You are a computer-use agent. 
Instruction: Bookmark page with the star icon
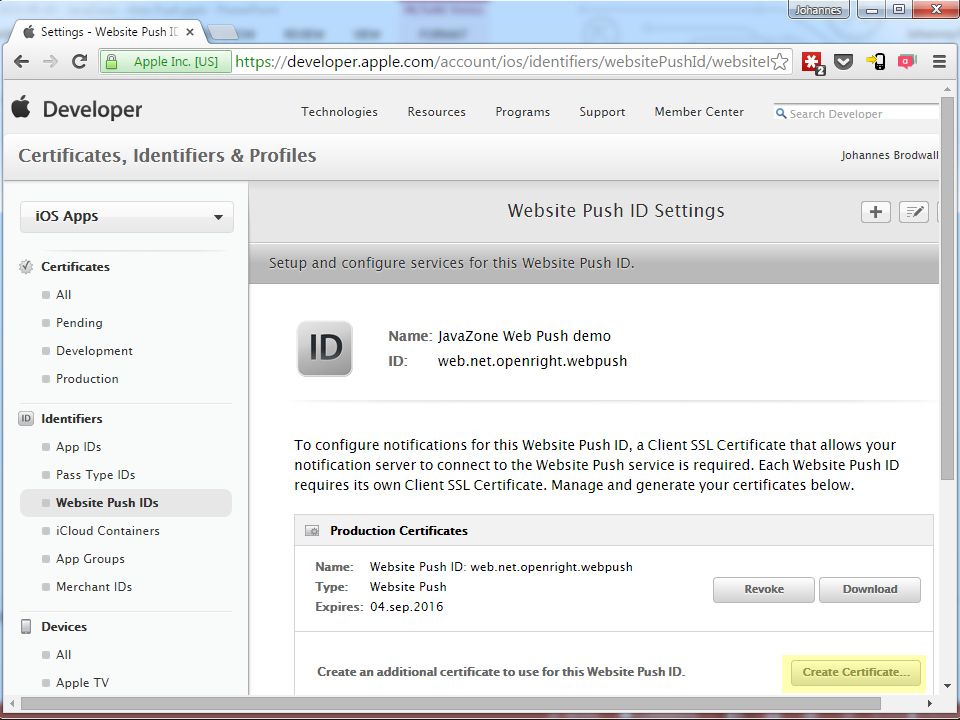(x=779, y=61)
